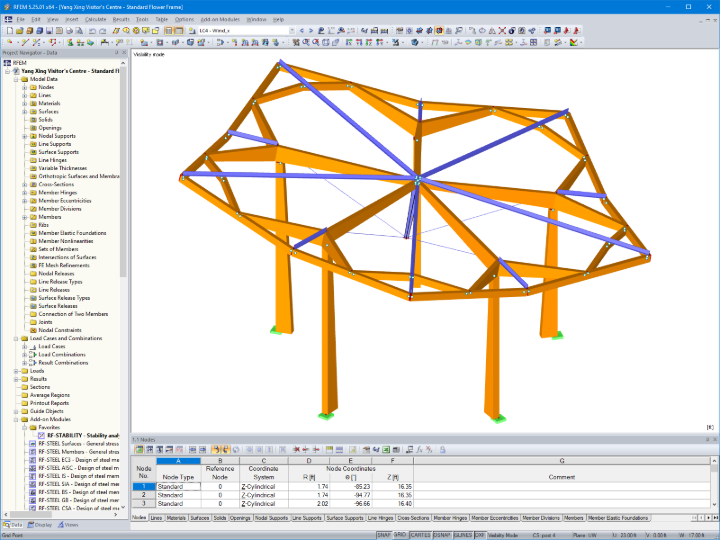Image resolution: width=720 pixels, height=540 pixels.
Task: Expand the Members tree folder
Action: 25,217
